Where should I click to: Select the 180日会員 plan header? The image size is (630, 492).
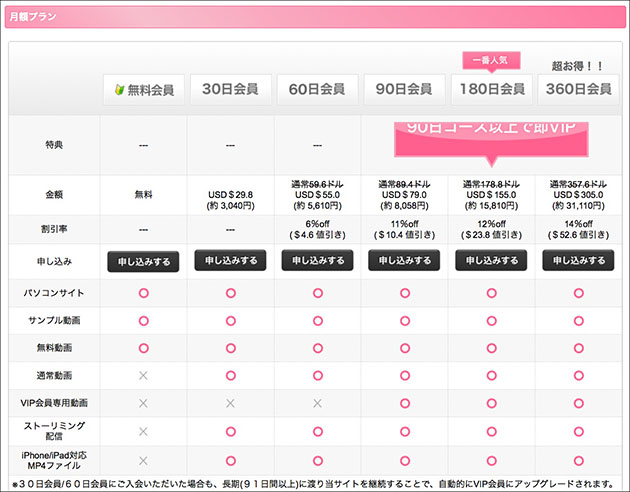[x=490, y=89]
